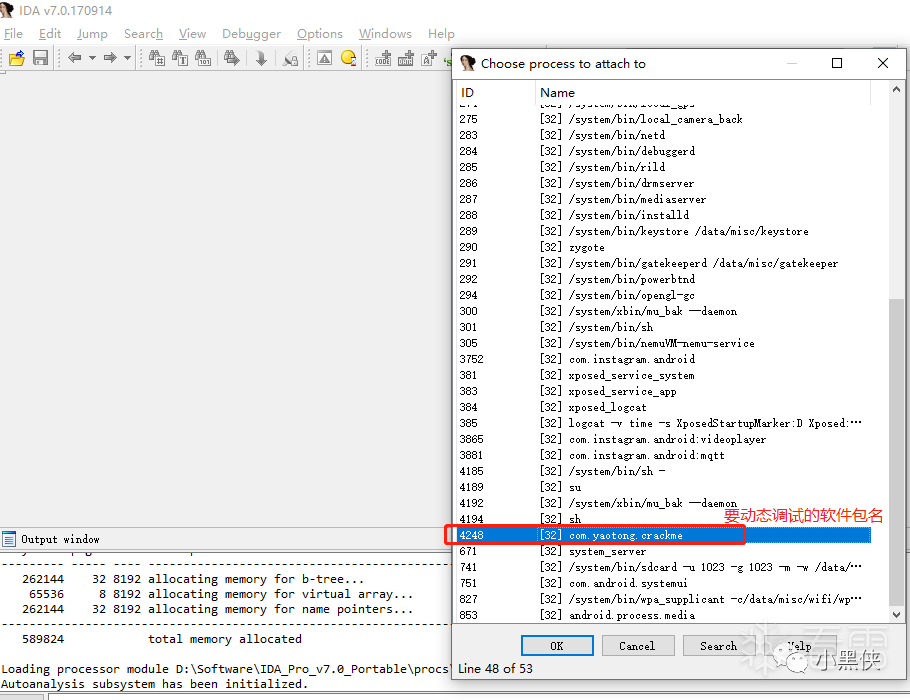Open the Help menu
Screen dimensions: 910x700
[x=441, y=34]
